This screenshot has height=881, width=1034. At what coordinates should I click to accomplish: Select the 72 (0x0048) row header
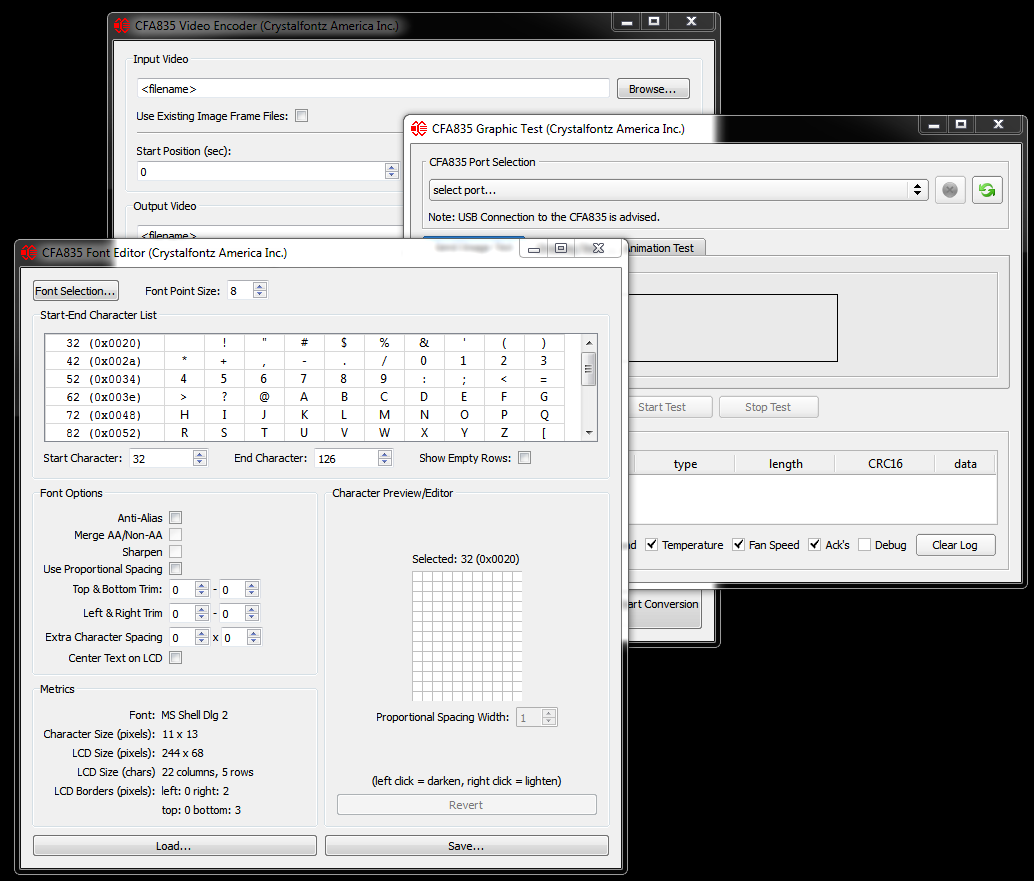tap(104, 415)
